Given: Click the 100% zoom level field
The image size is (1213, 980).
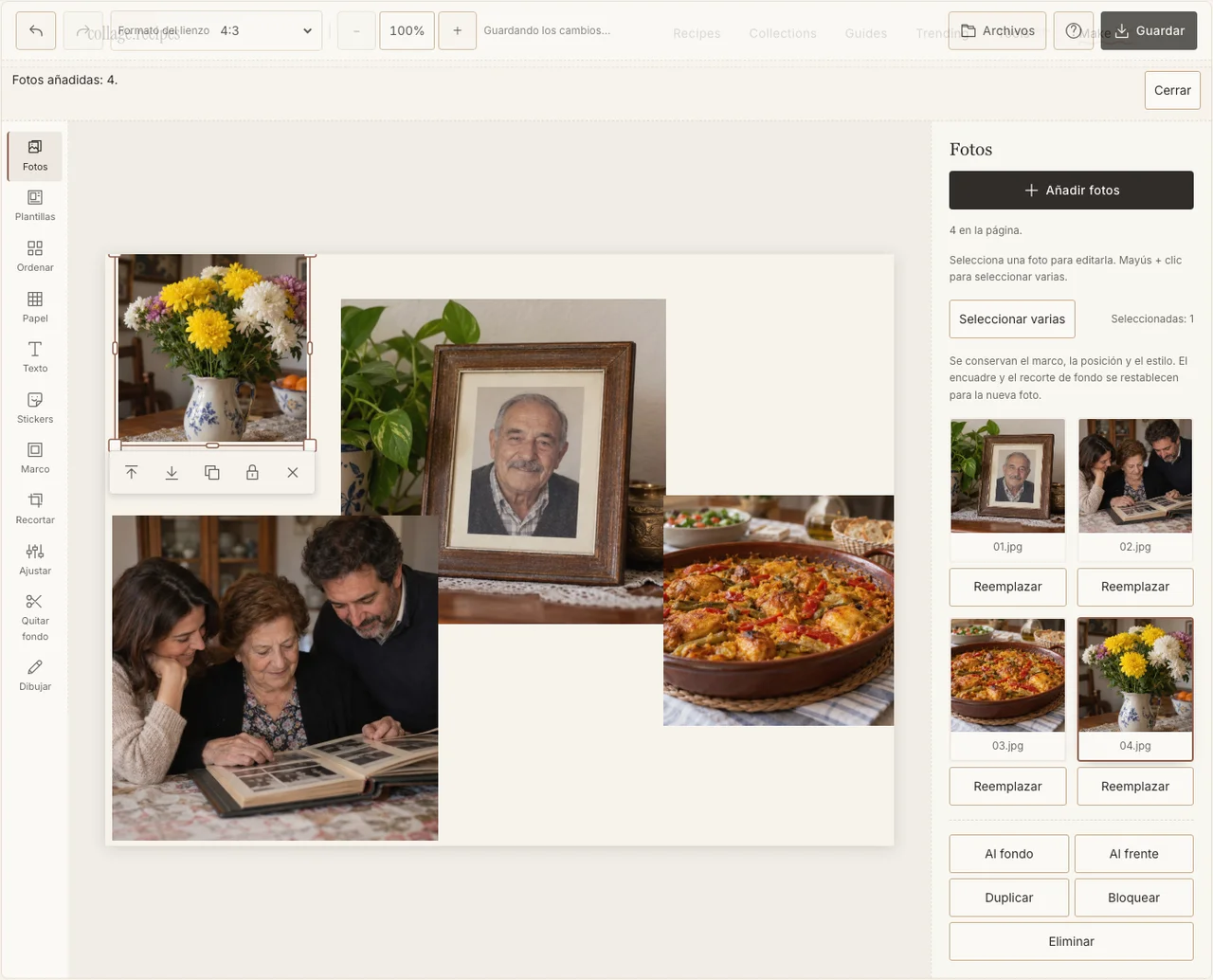Looking at the screenshot, I should 407,30.
